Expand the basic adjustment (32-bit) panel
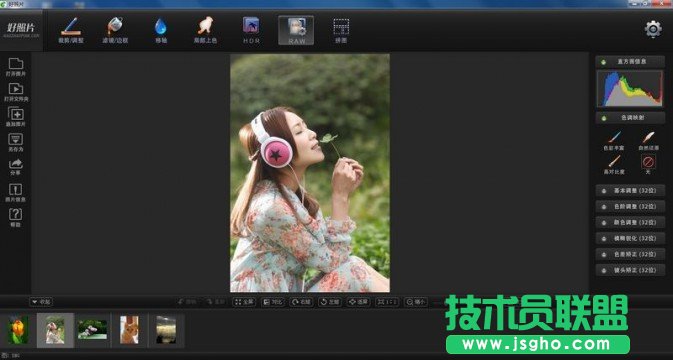Viewport: 673px width, 360px height. (x=630, y=191)
